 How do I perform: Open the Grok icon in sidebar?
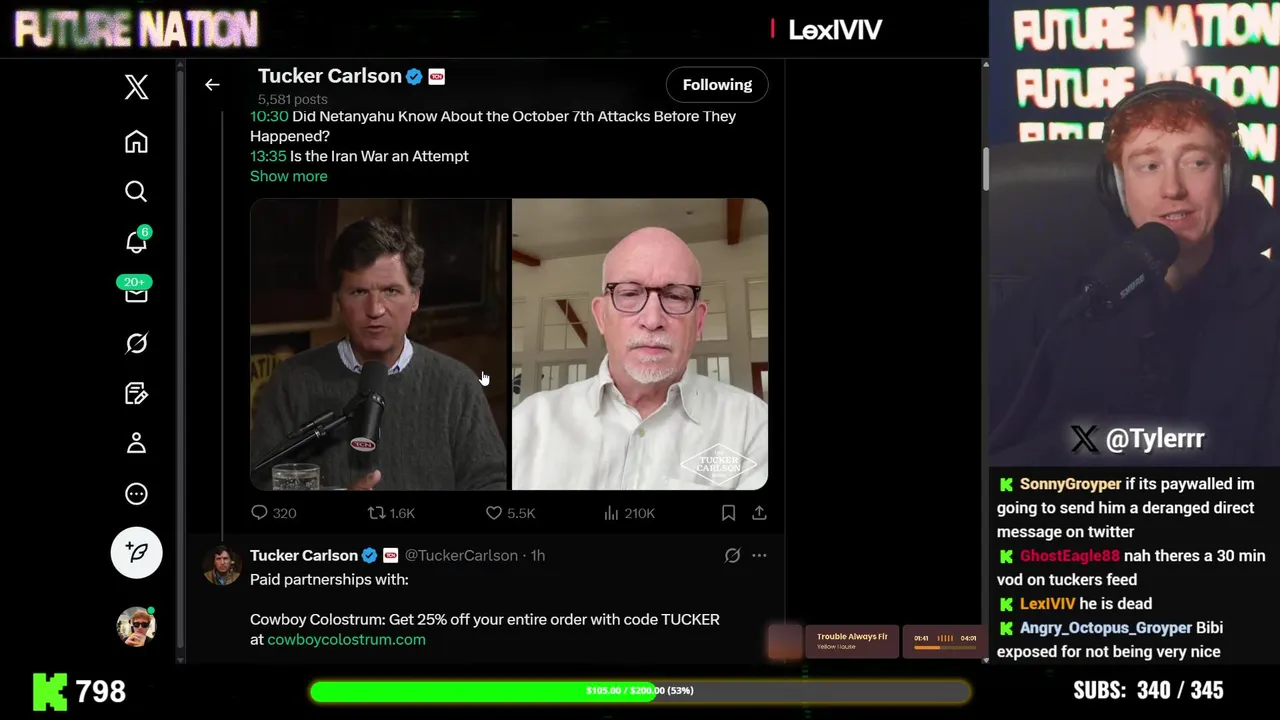(x=136, y=343)
